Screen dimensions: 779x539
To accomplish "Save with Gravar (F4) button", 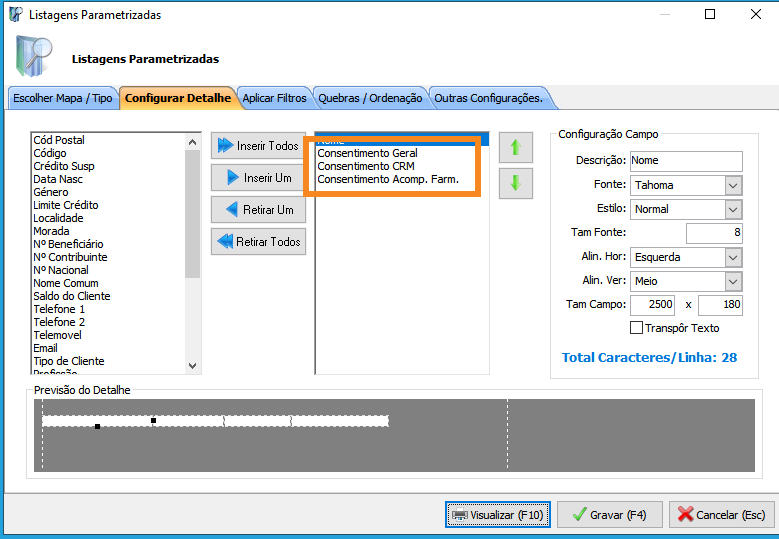I will tap(609, 515).
